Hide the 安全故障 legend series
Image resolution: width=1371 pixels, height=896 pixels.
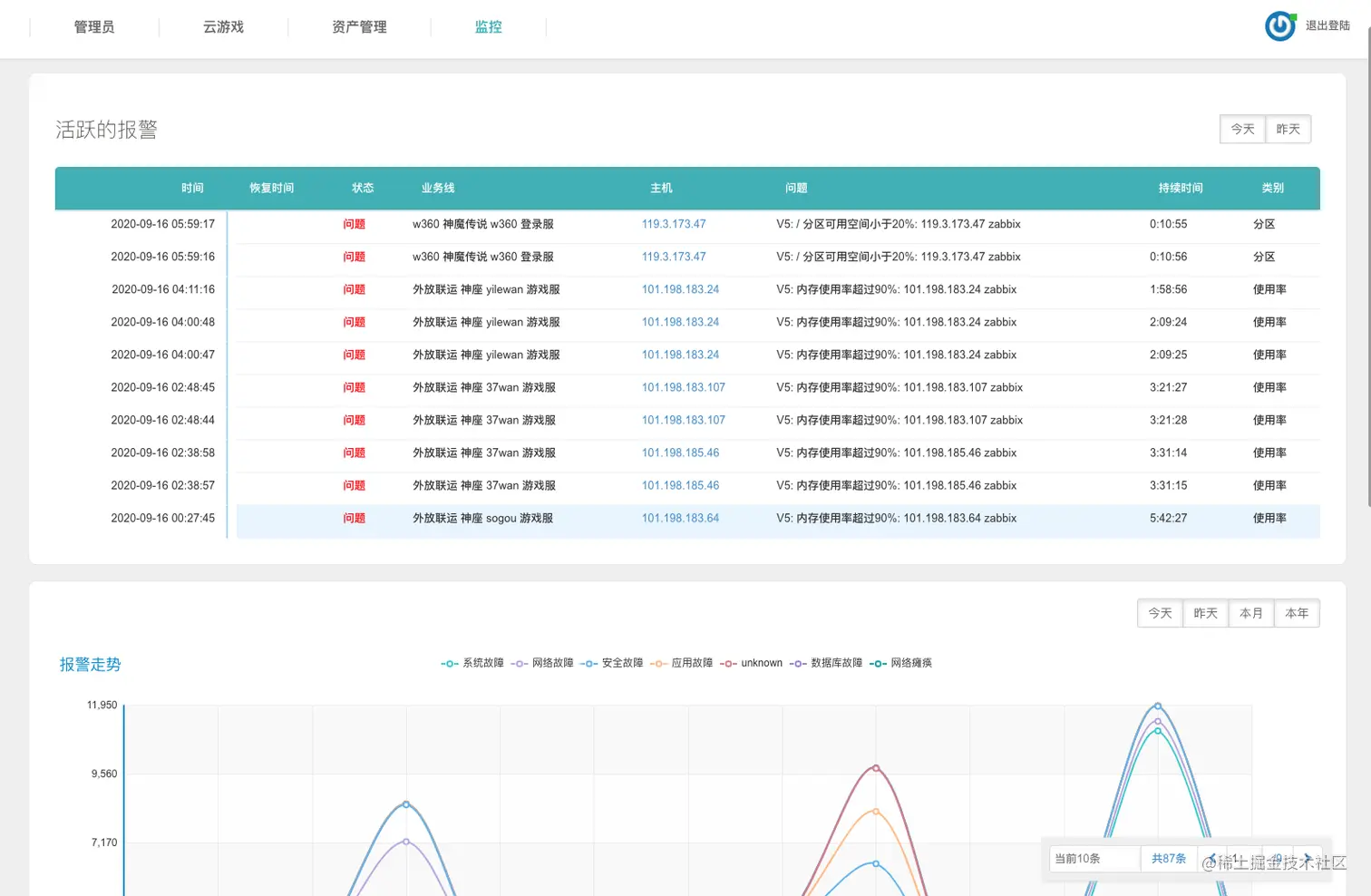tap(612, 663)
